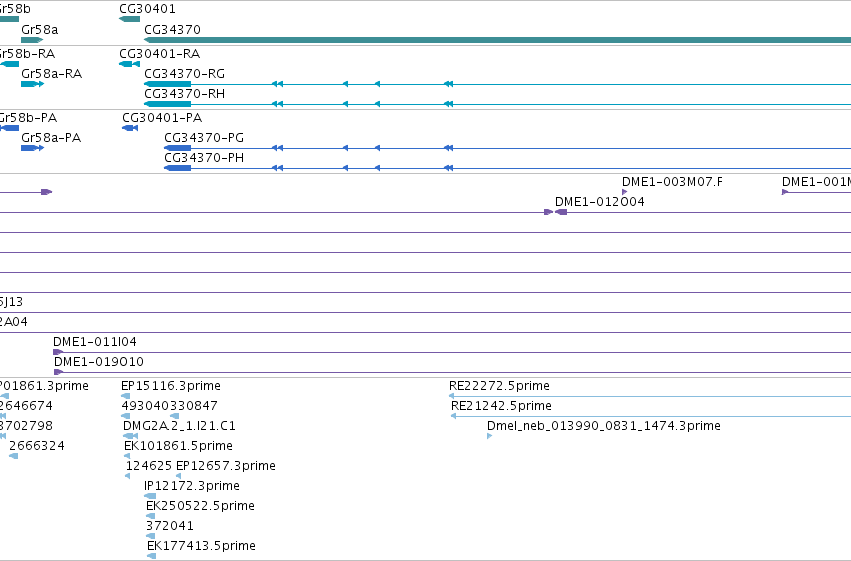Image resolution: width=851 pixels, height=561 pixels.
Task: Click the EK177413.5prime EST glyph
Action: point(152,556)
